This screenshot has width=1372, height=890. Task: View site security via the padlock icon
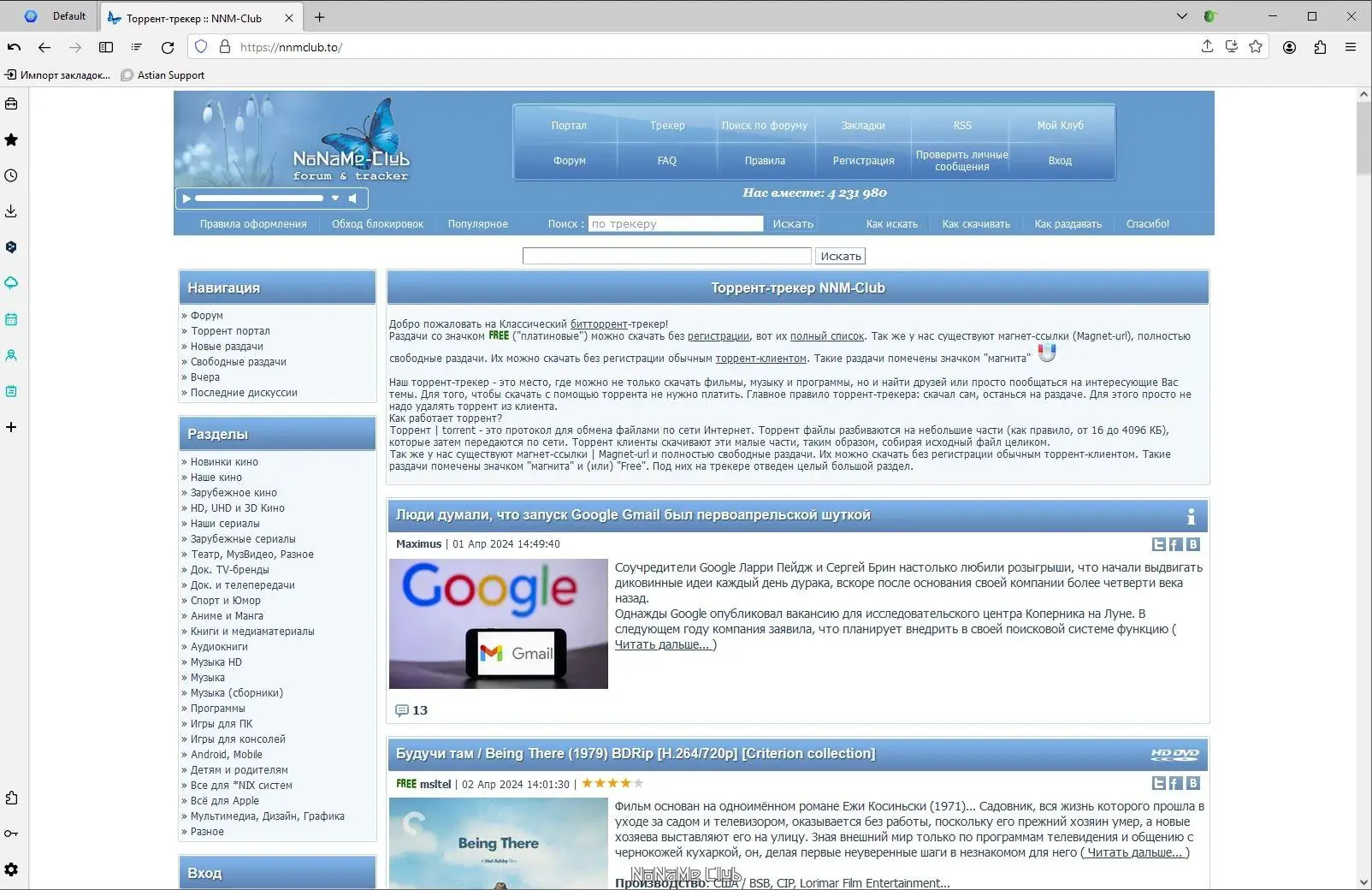point(225,47)
